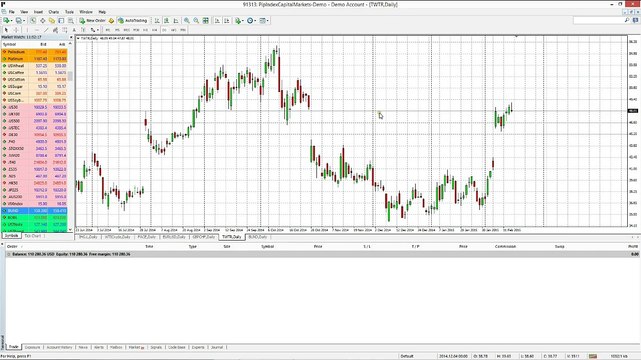Image resolution: width=641 pixels, height=360 pixels.
Task: Switch to Tick Chart tab
Action: [32, 236]
